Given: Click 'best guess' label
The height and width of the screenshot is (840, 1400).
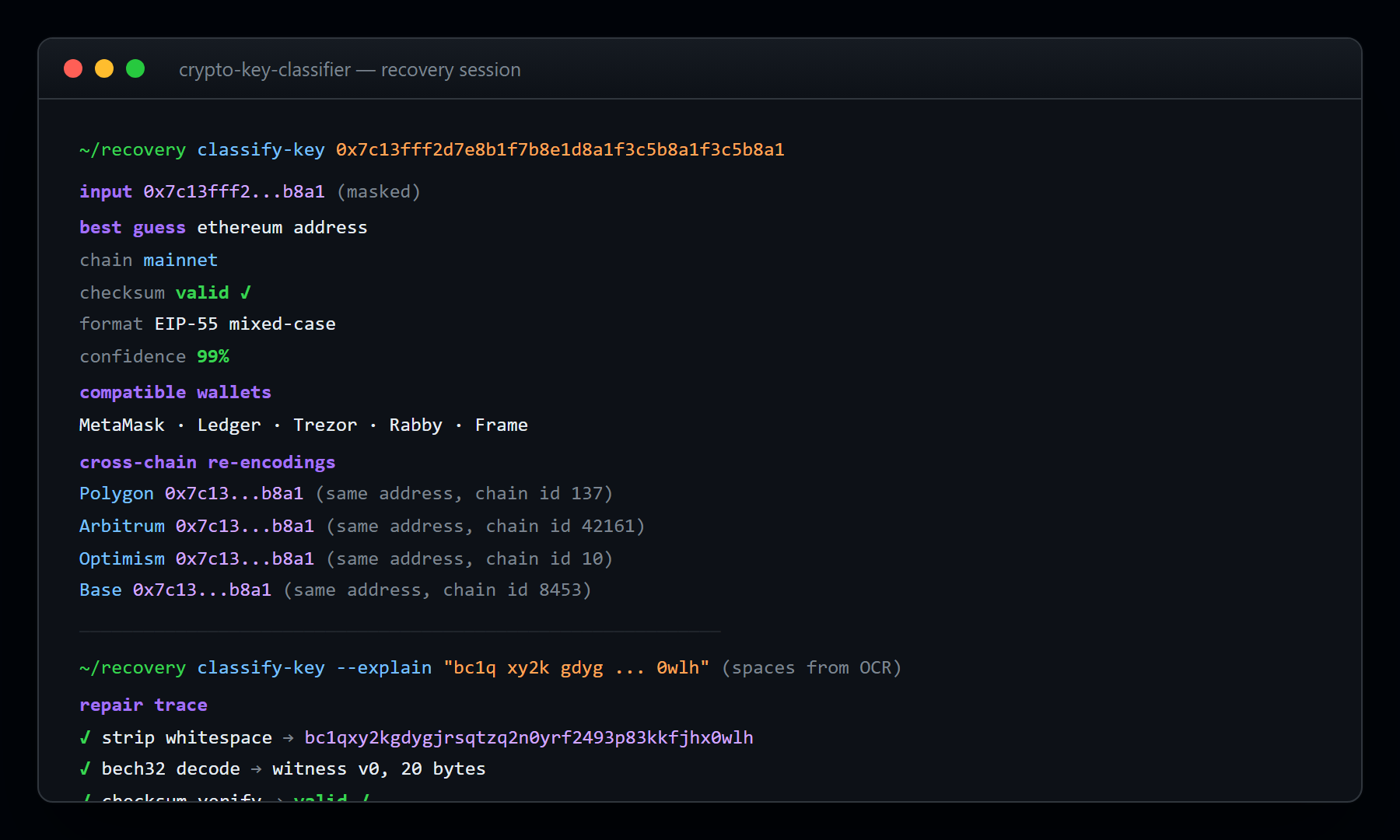Looking at the screenshot, I should point(132,227).
